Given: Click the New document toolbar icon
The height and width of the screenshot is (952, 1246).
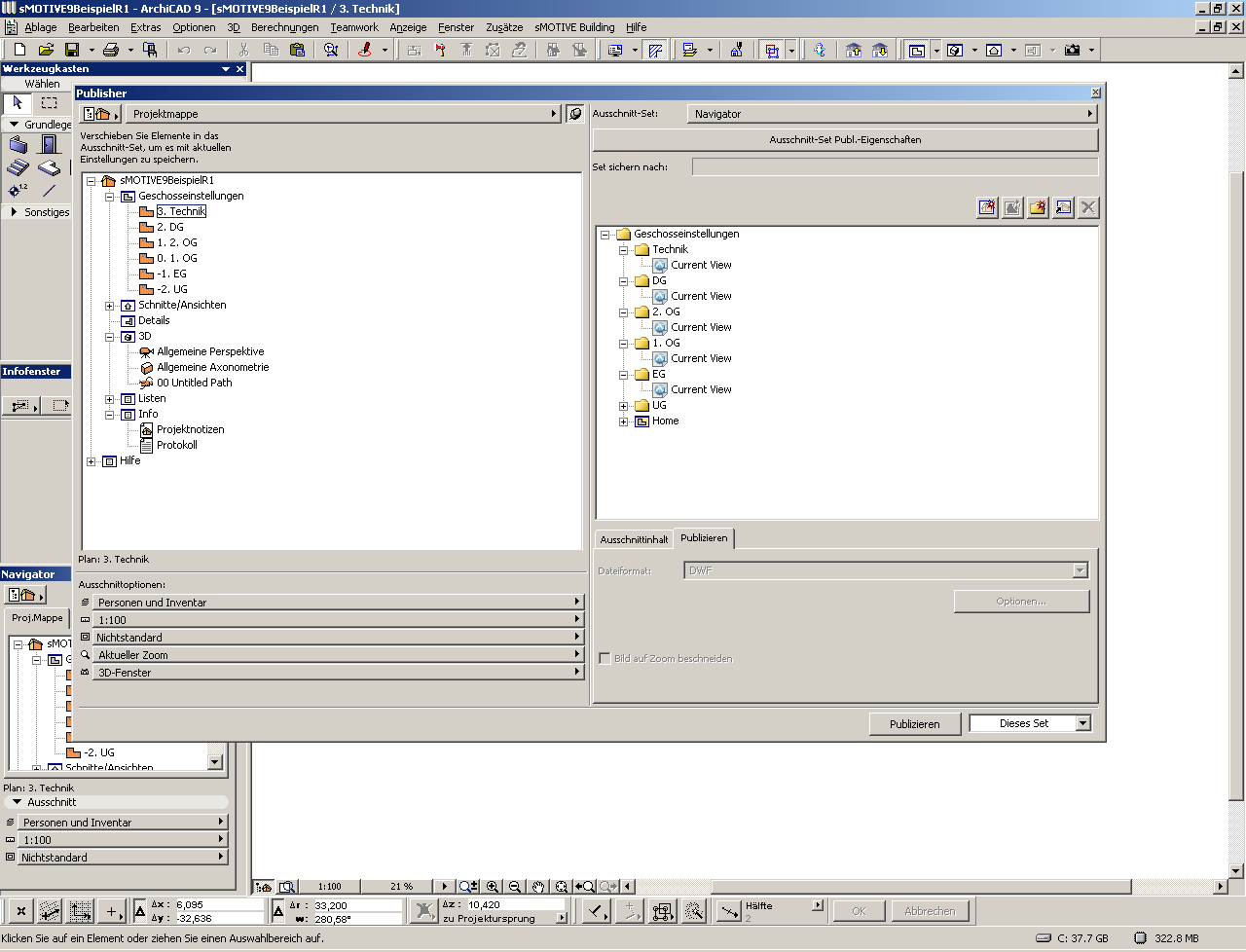Looking at the screenshot, I should tap(19, 50).
